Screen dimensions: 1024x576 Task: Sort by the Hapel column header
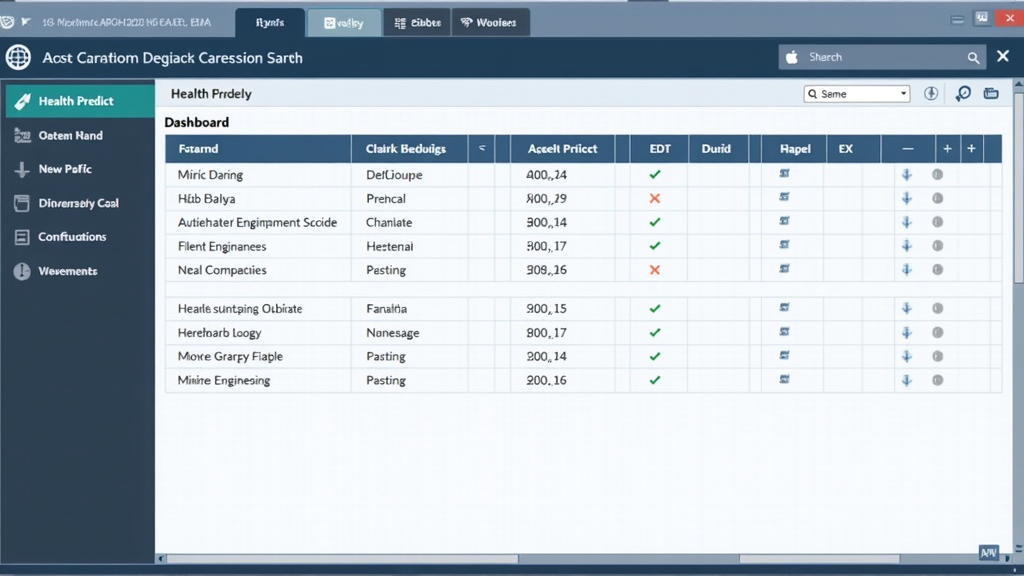(x=795, y=149)
